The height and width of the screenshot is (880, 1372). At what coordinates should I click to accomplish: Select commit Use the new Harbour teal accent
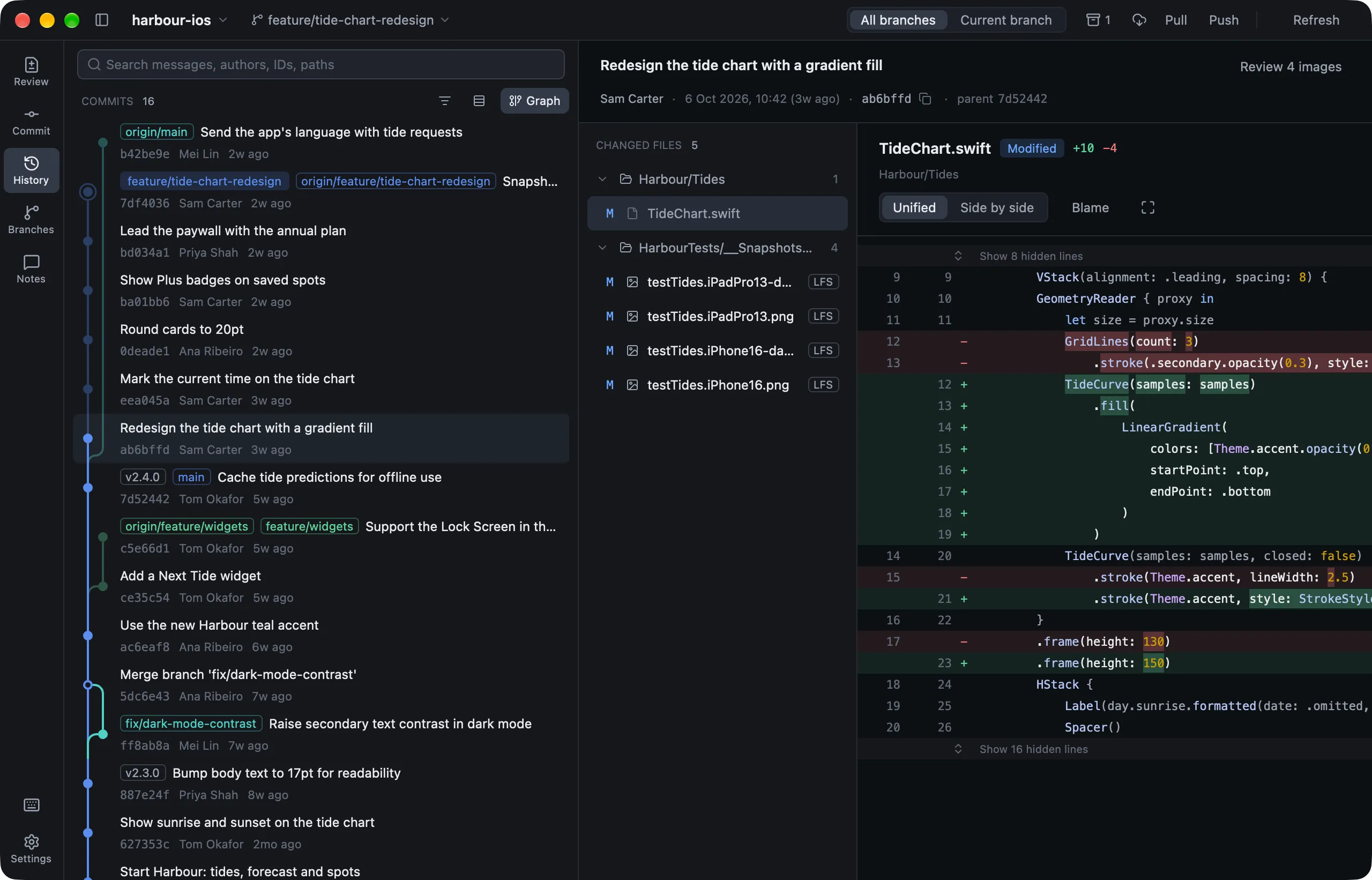[321, 636]
